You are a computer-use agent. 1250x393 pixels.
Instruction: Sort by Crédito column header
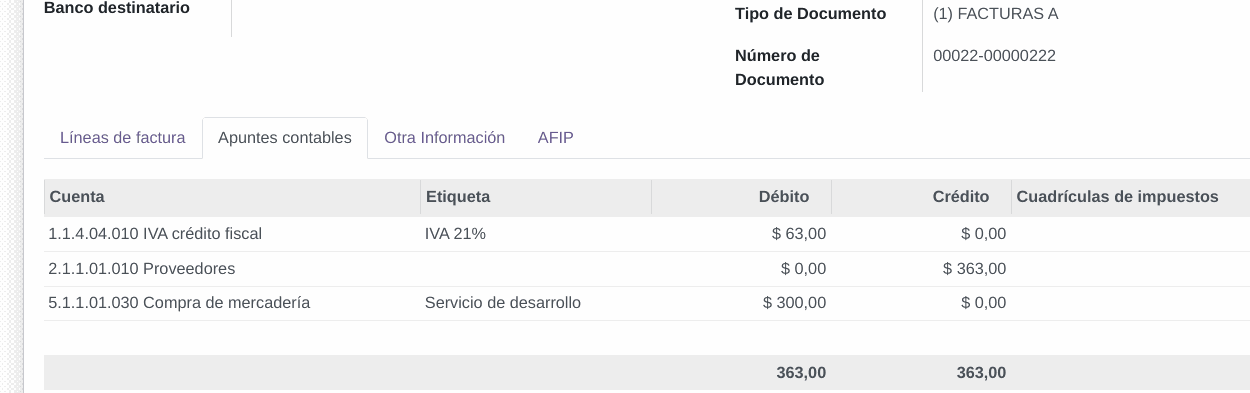(x=921, y=197)
